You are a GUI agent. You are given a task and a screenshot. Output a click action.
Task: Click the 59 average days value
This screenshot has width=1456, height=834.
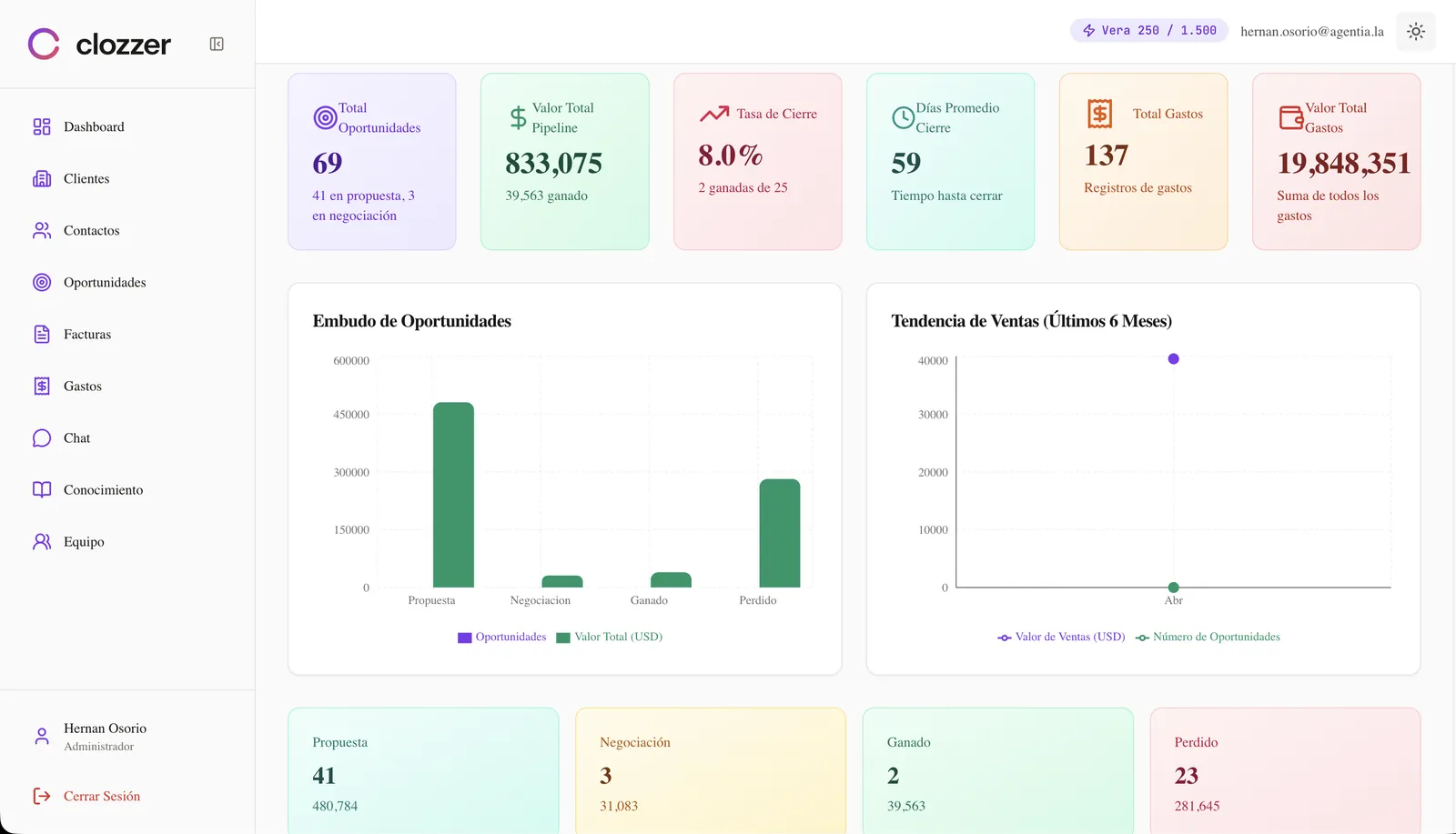906,164
